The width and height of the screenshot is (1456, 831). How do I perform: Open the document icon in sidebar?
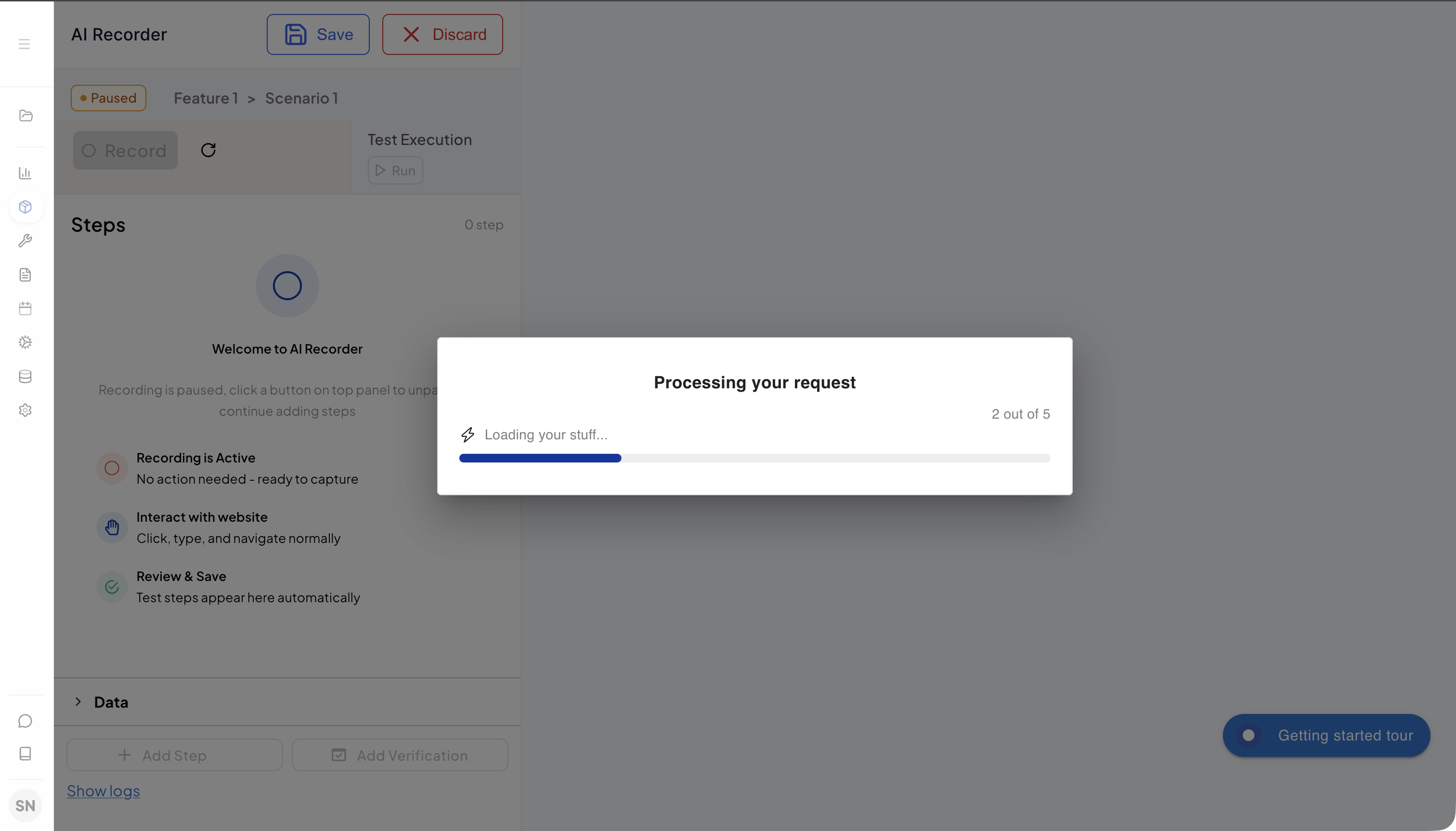tap(25, 275)
